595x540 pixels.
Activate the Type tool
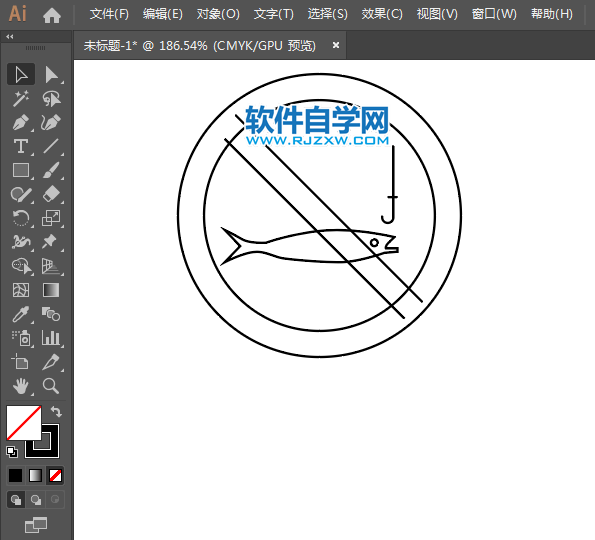pyautogui.click(x=21, y=146)
